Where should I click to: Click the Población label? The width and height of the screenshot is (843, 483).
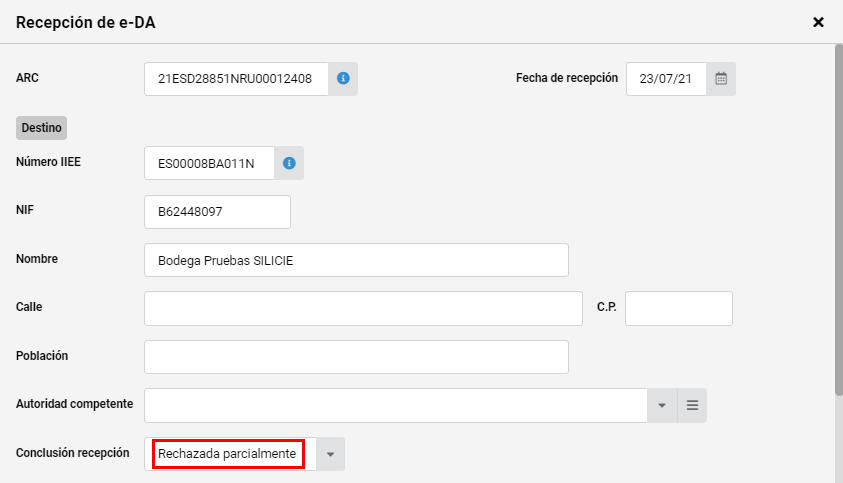[x=42, y=356]
